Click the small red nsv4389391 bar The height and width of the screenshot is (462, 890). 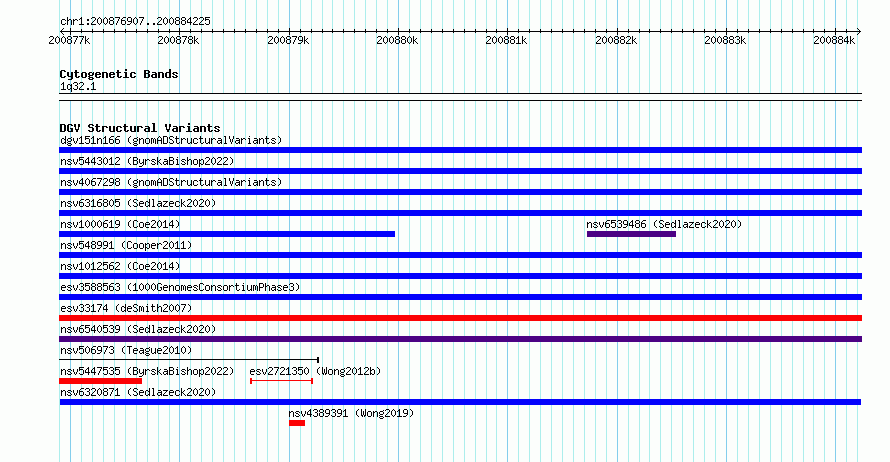[297, 423]
